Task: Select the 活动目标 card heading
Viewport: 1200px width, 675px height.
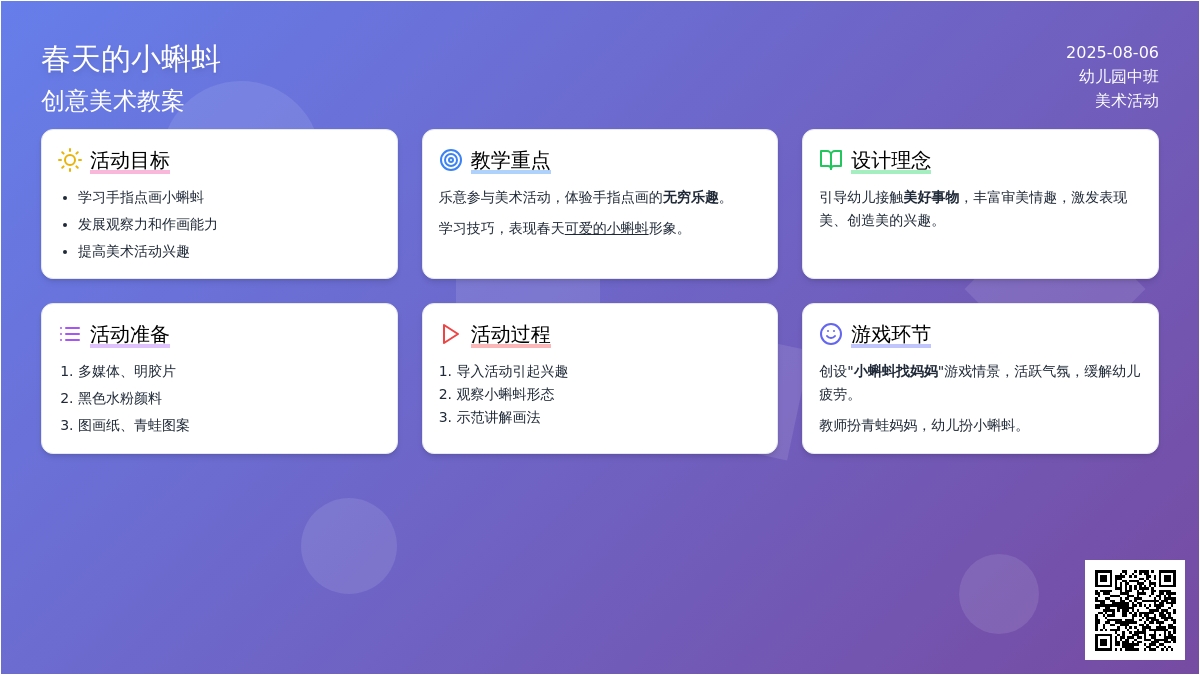Action: coord(130,160)
